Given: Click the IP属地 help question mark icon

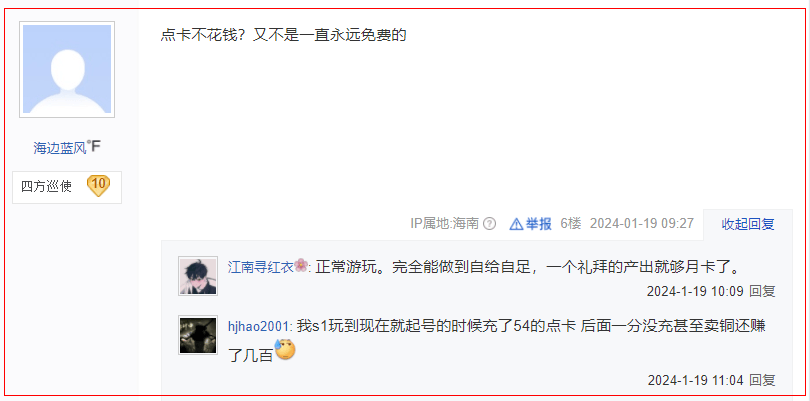Looking at the screenshot, I should coord(489,224).
